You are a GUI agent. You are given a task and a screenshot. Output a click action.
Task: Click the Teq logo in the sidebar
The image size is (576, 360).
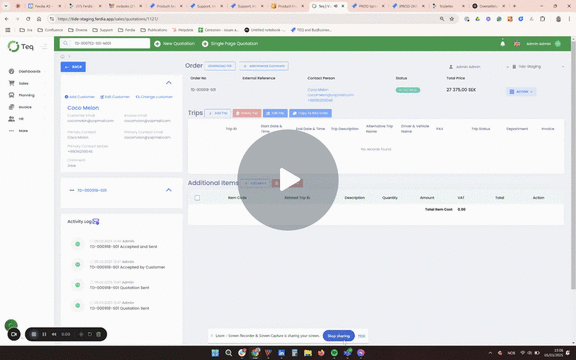tap(21, 46)
